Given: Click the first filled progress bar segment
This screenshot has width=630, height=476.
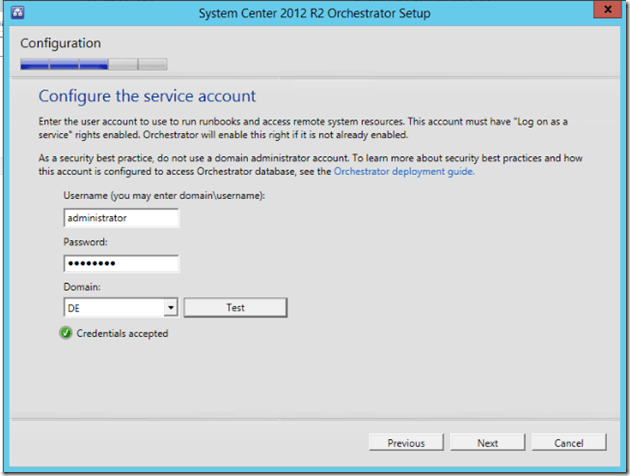Looking at the screenshot, I should point(34,65).
